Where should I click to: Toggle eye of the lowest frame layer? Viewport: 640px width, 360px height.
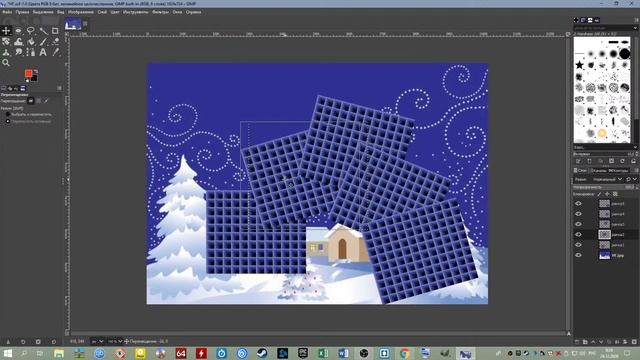pos(578,244)
